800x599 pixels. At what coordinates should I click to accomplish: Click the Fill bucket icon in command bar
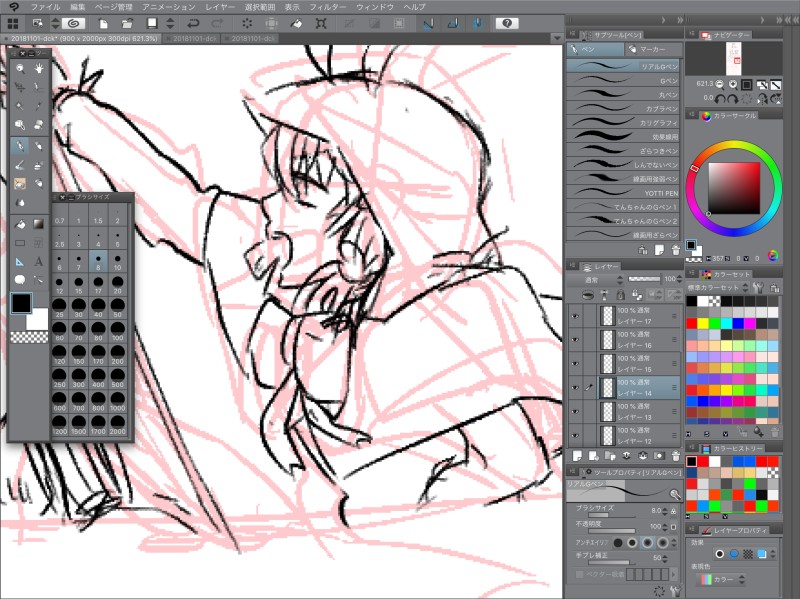(x=296, y=23)
